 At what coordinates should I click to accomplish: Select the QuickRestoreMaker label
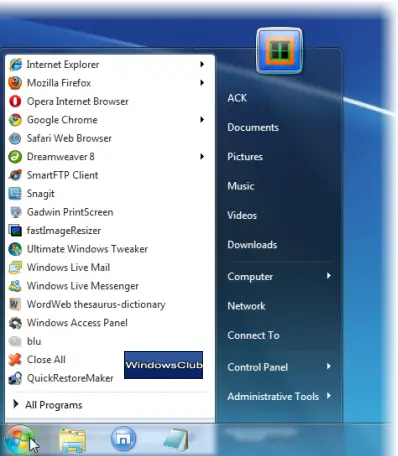point(70,378)
